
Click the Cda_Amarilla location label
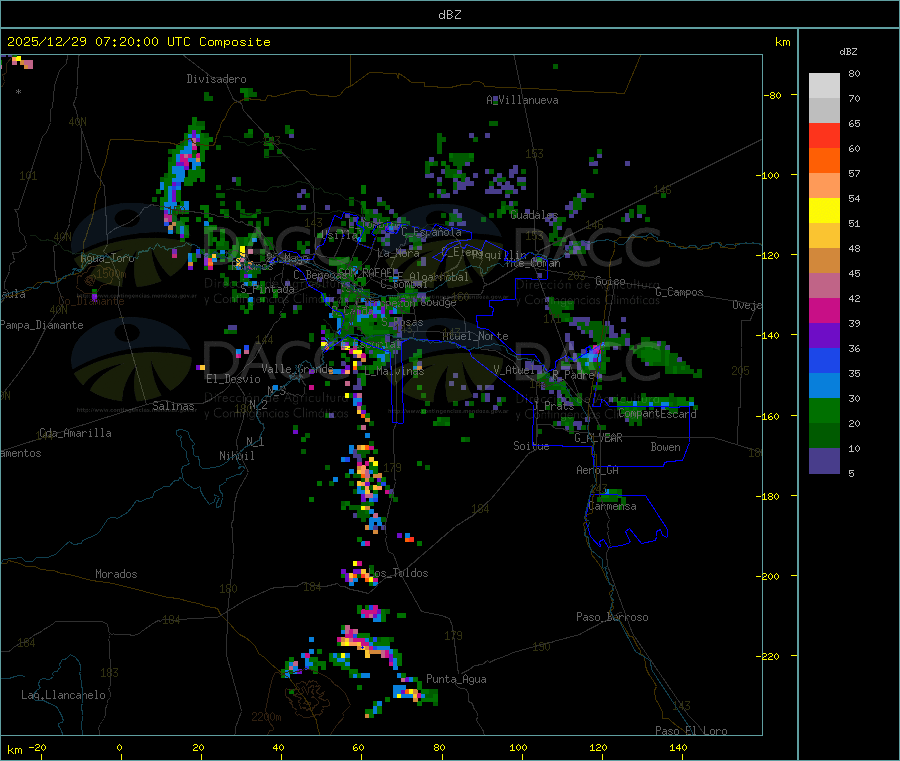tap(75, 433)
